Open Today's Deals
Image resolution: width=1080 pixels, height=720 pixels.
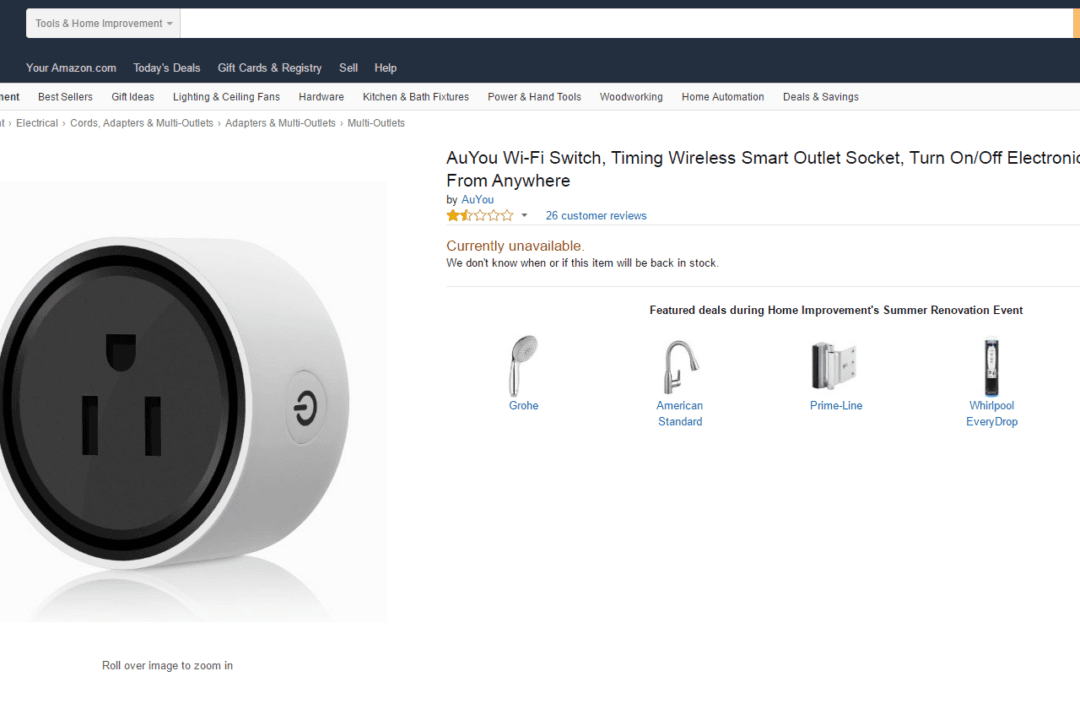pos(166,68)
